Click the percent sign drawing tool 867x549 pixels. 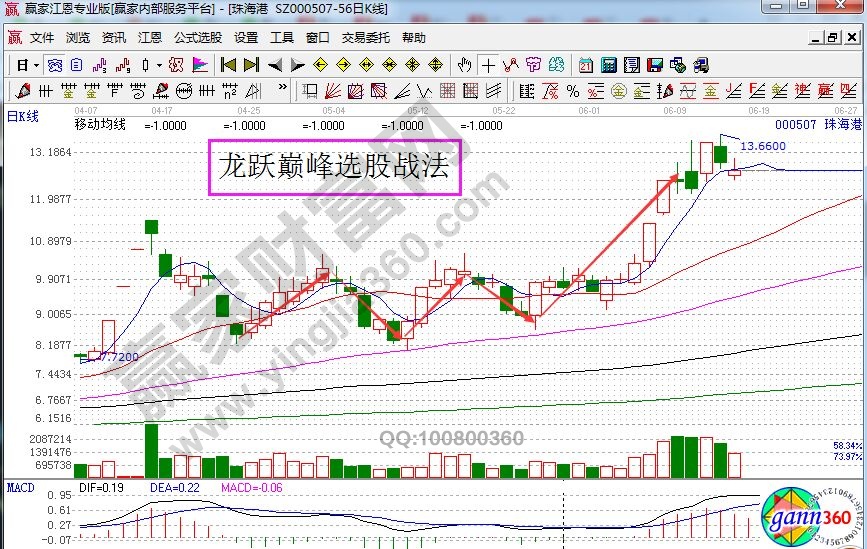573,92
